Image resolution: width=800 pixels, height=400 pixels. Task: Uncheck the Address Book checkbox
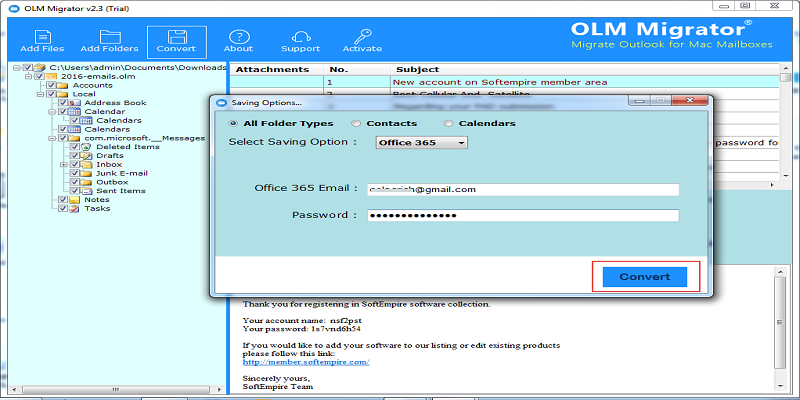63,103
